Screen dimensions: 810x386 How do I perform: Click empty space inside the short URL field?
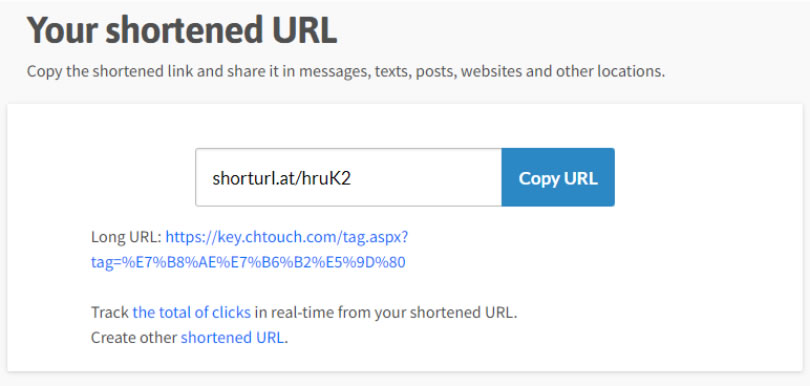point(429,177)
